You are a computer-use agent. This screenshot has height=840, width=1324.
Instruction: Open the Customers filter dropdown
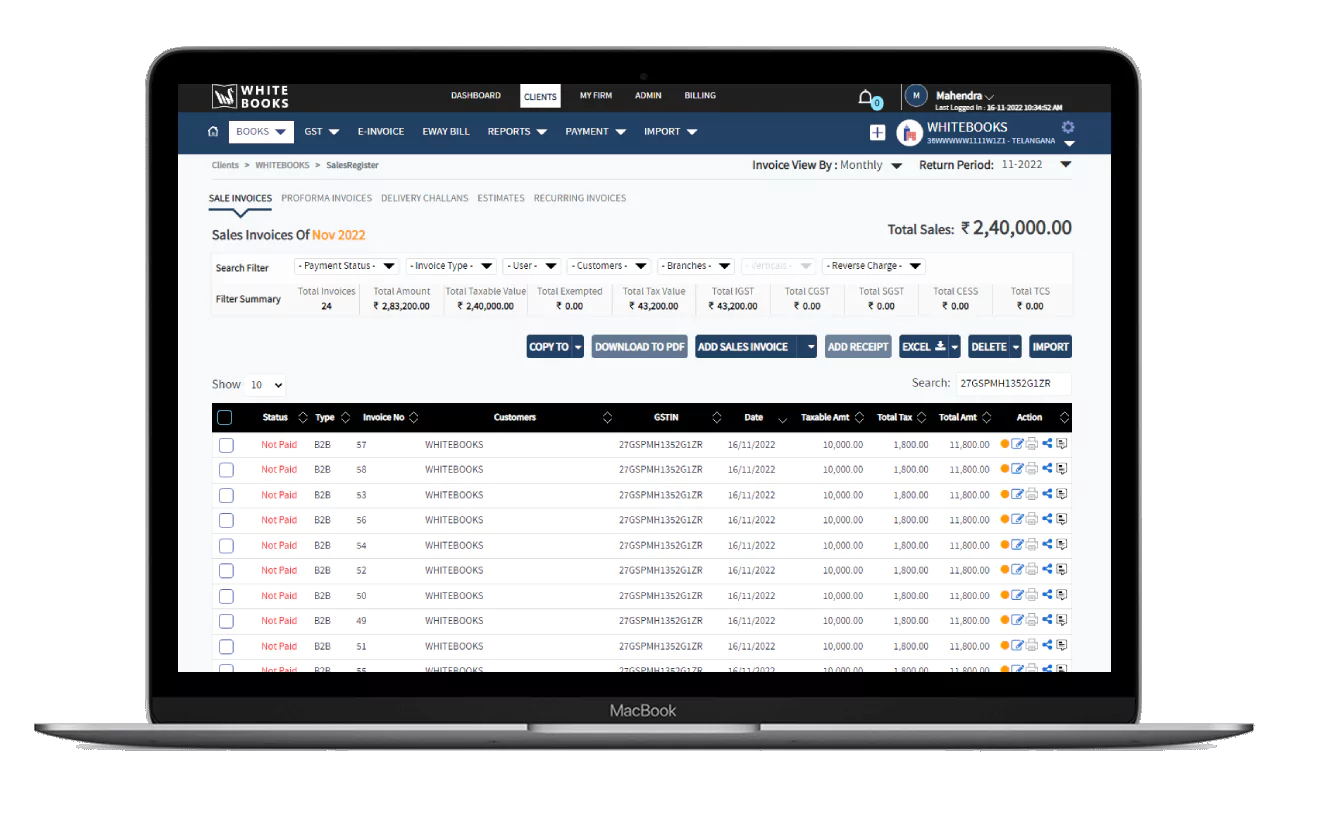coord(608,266)
